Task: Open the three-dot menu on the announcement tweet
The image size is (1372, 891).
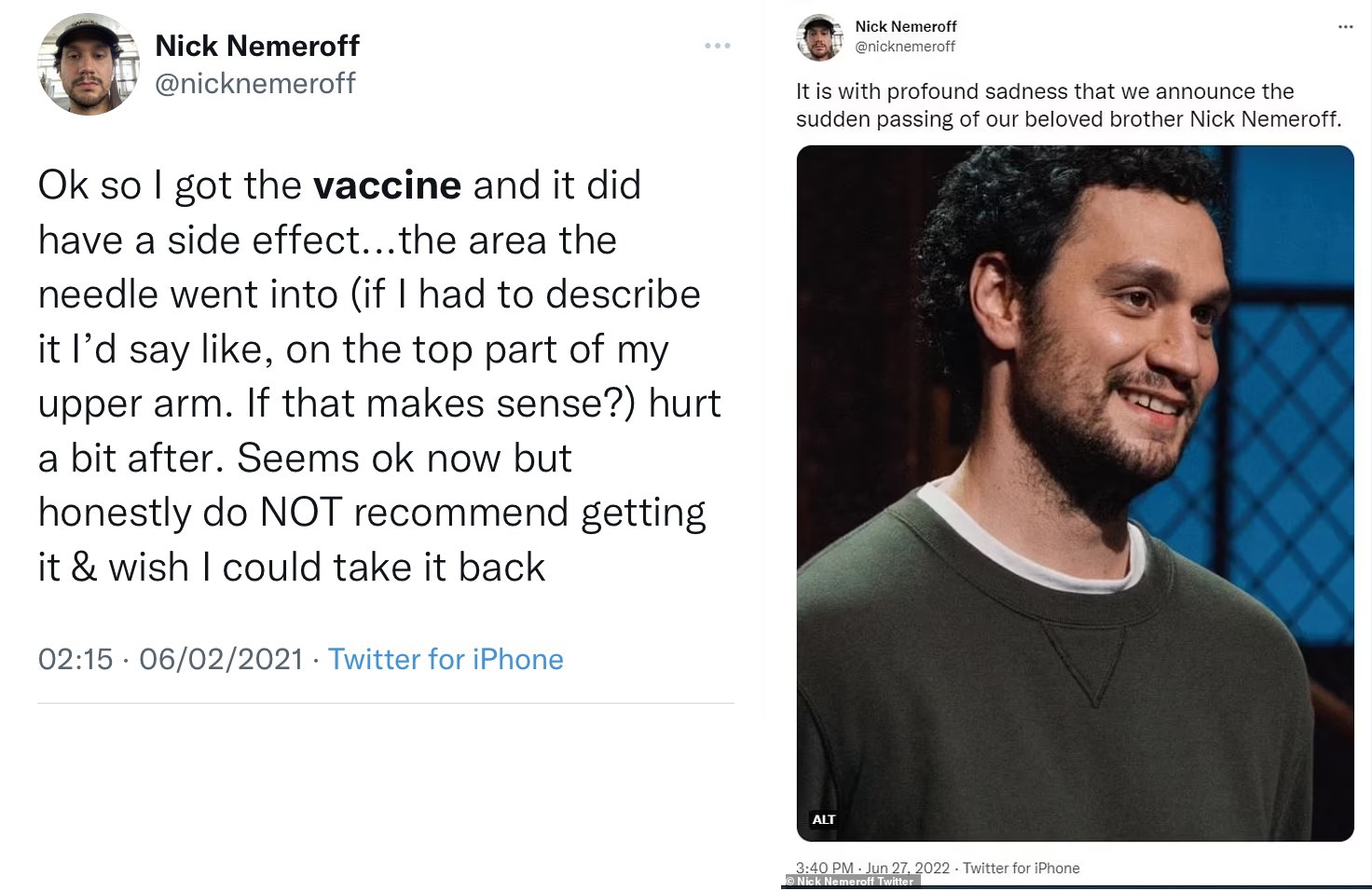Action: tap(1345, 27)
